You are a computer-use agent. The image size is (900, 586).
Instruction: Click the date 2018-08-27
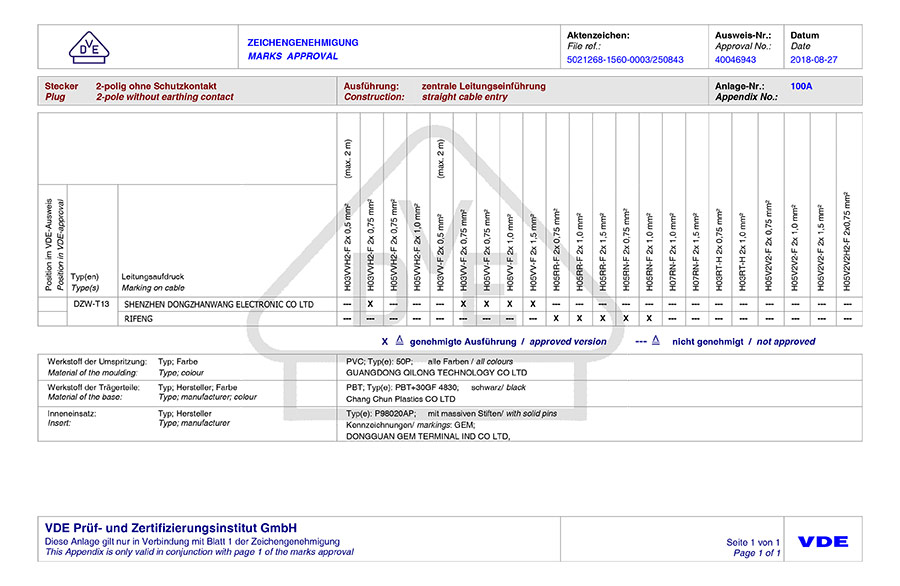[x=814, y=60]
